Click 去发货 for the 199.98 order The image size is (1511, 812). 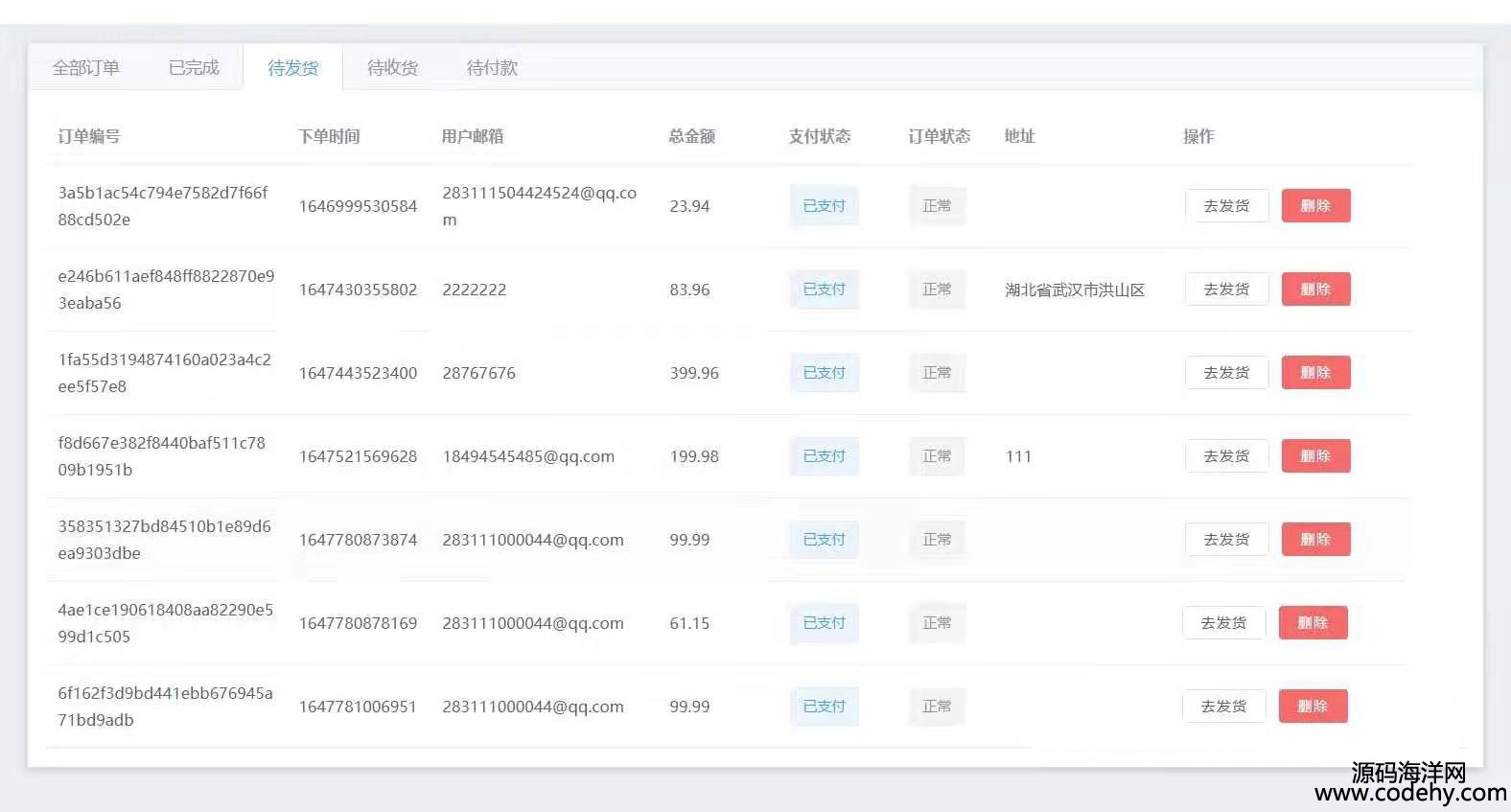(x=1226, y=456)
